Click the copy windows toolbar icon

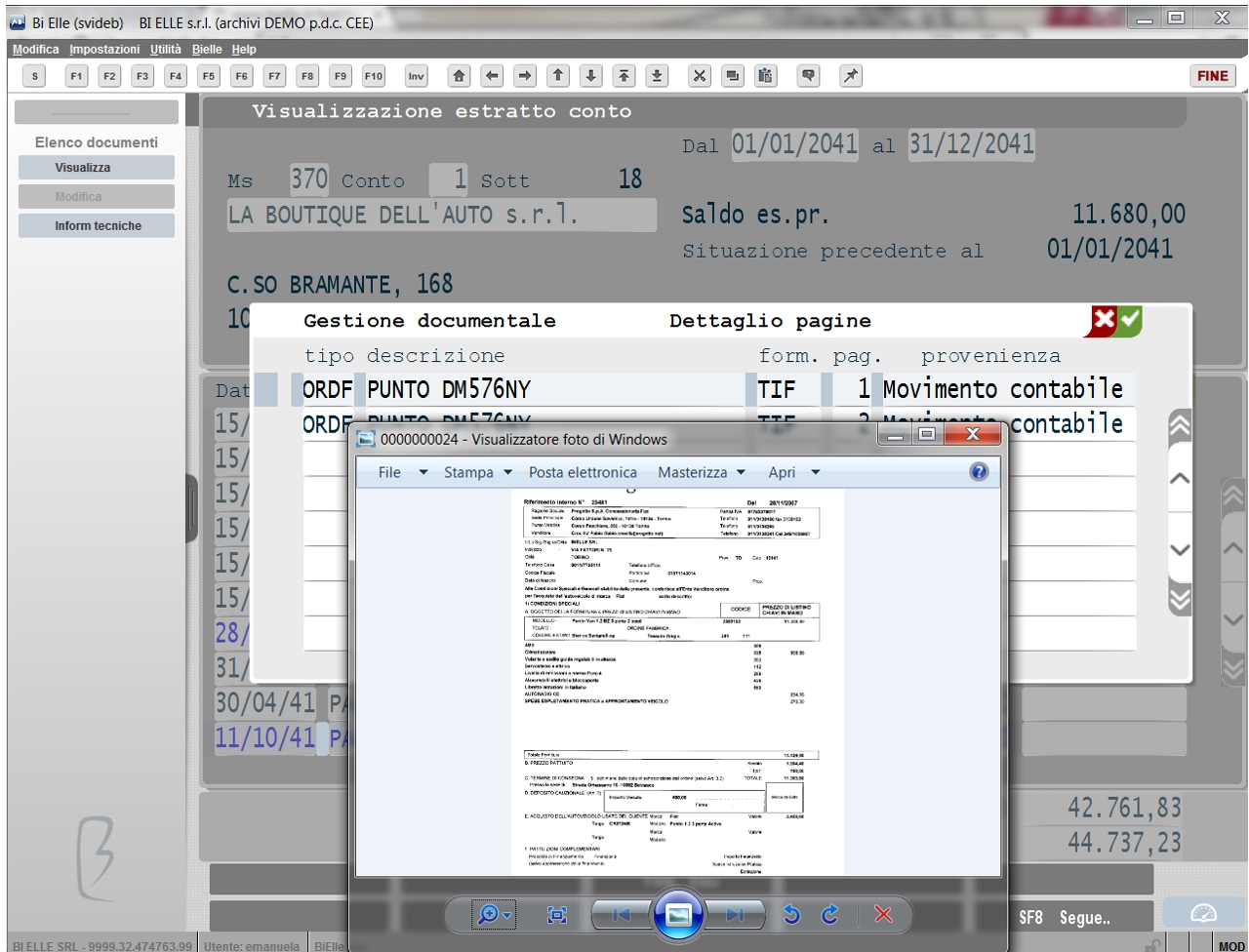pyautogui.click(x=733, y=76)
